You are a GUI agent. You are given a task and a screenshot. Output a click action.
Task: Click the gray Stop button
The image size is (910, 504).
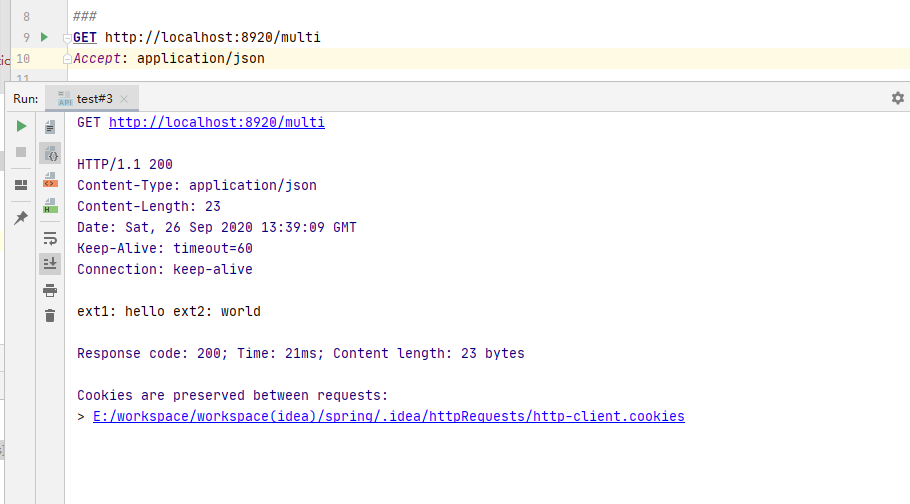(x=21, y=152)
